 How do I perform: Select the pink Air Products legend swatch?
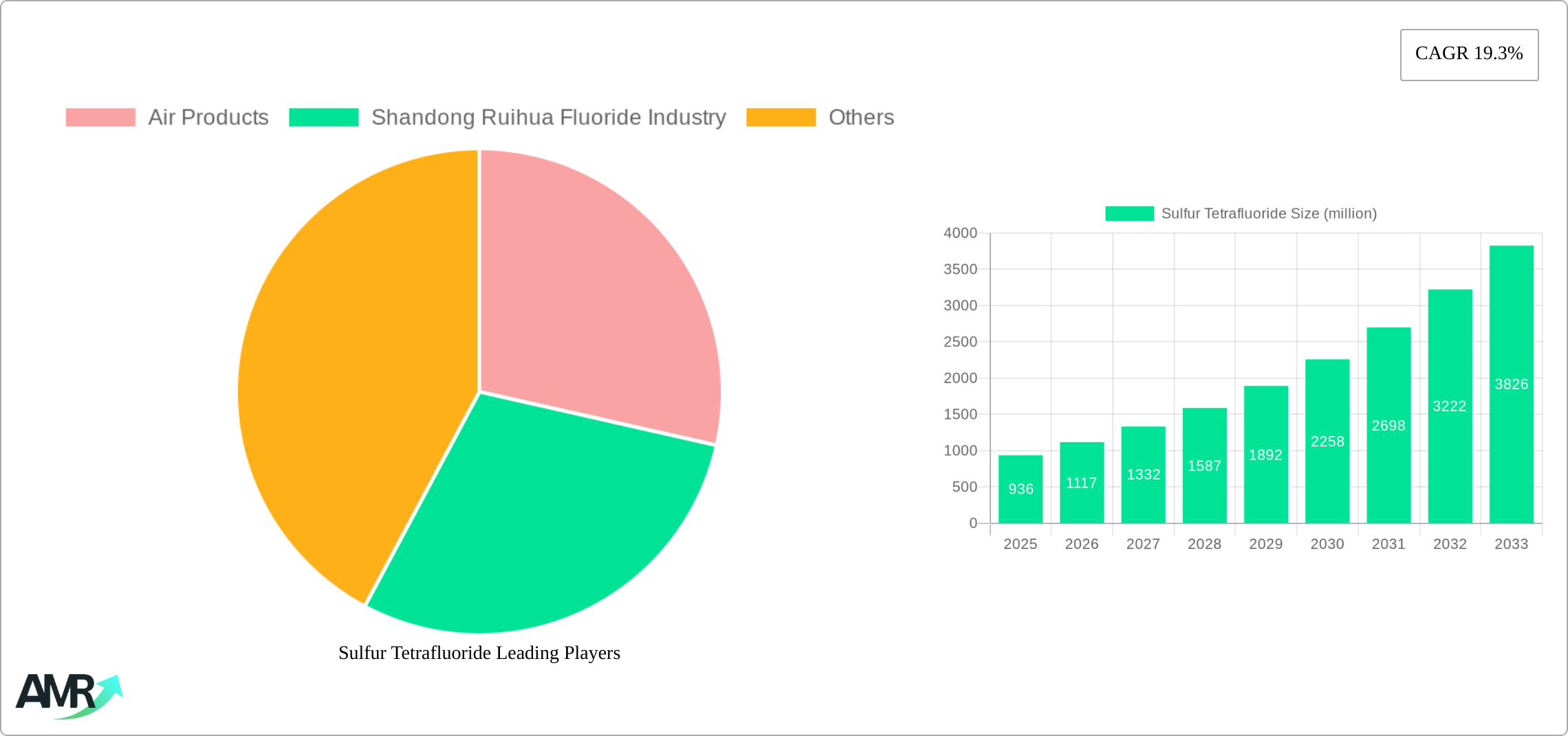(102, 118)
